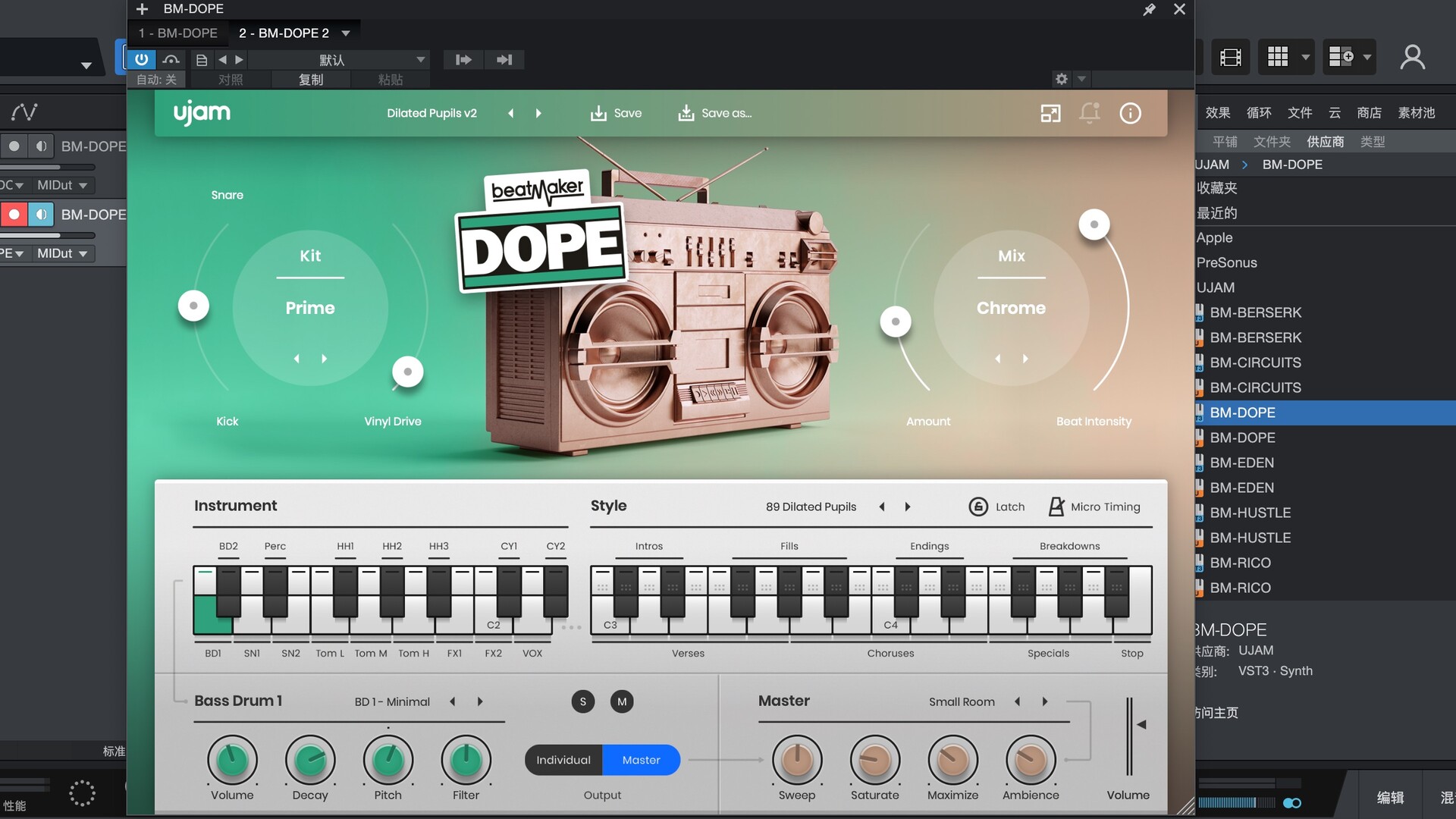Open the 文件 browser tab
This screenshot has height=819, width=1456.
coord(1300,113)
